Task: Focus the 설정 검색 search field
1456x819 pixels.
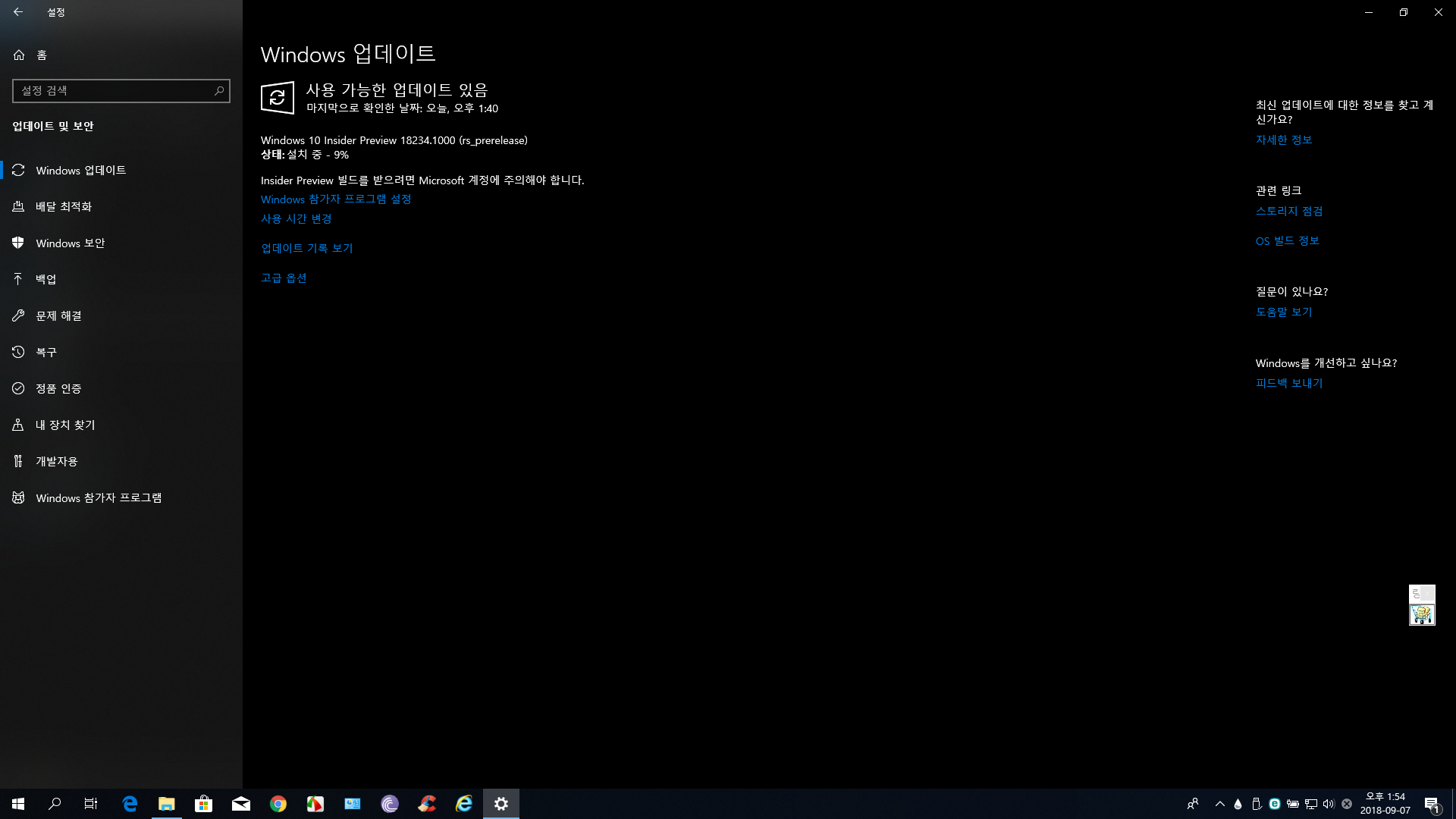Action: (x=121, y=91)
